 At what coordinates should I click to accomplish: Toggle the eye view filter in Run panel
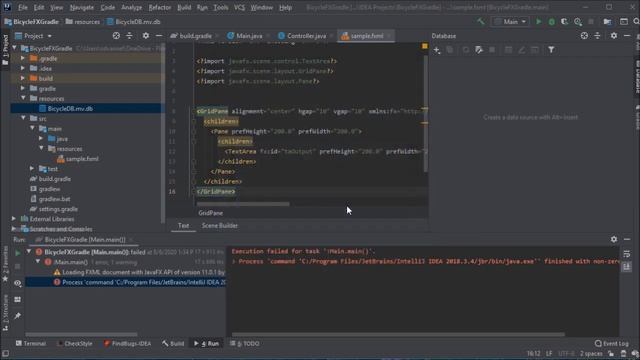click(18, 283)
